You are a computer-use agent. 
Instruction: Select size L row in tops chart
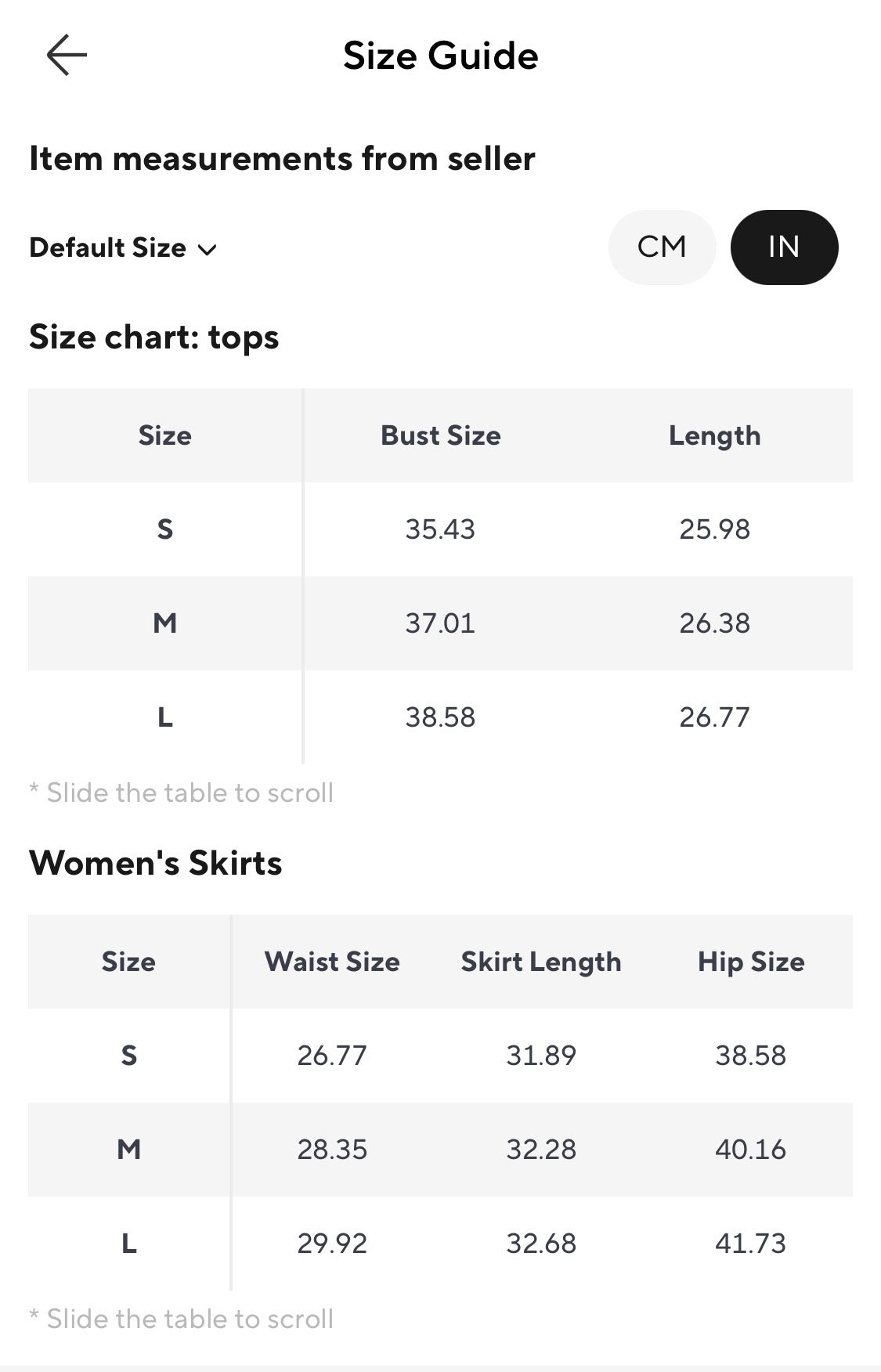pyautogui.click(x=440, y=717)
